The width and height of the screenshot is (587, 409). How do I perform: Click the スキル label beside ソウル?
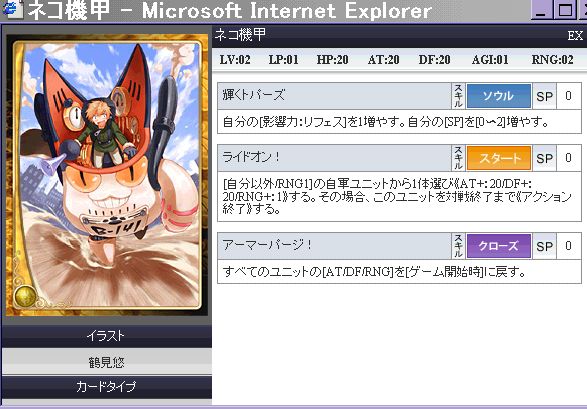click(x=459, y=96)
